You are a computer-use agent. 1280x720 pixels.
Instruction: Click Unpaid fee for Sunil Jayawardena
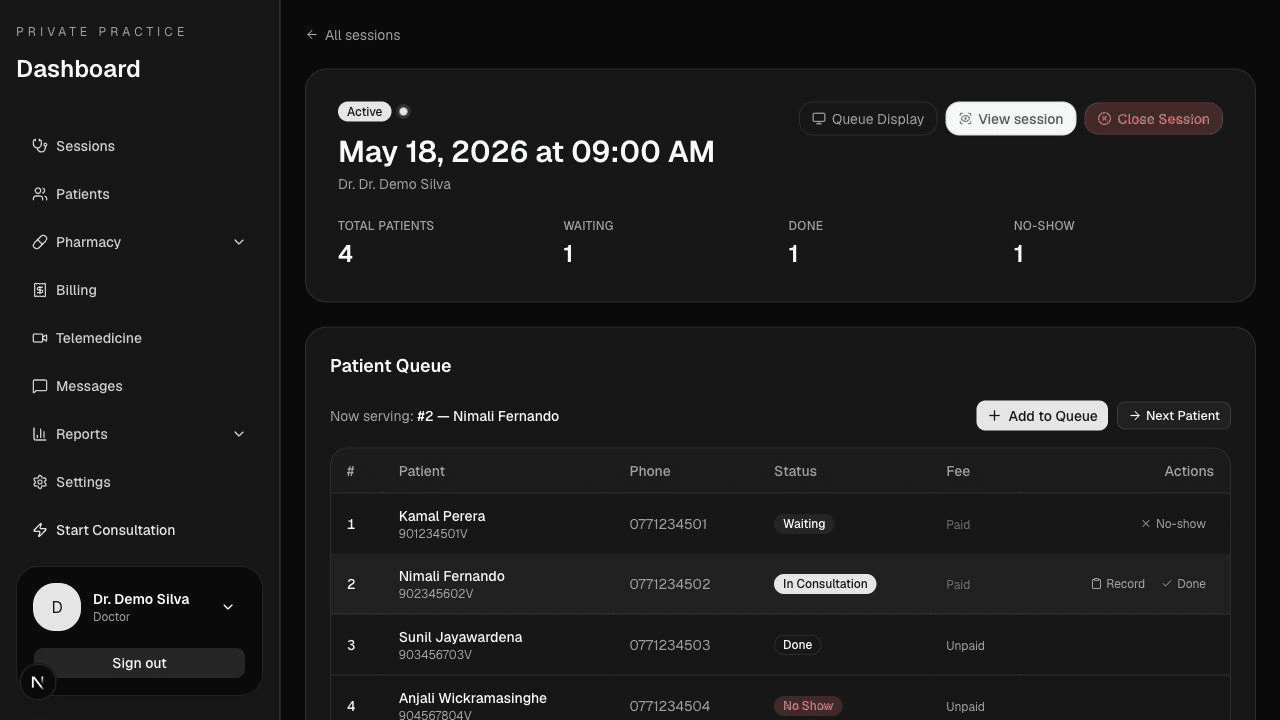point(965,646)
